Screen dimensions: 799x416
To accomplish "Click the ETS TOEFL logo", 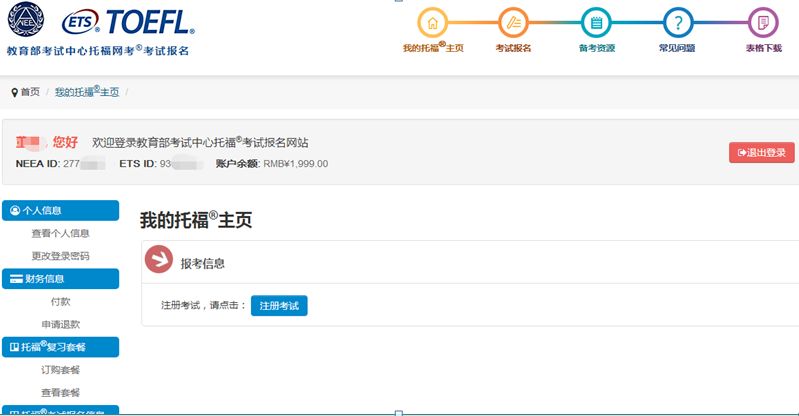I will [128, 22].
